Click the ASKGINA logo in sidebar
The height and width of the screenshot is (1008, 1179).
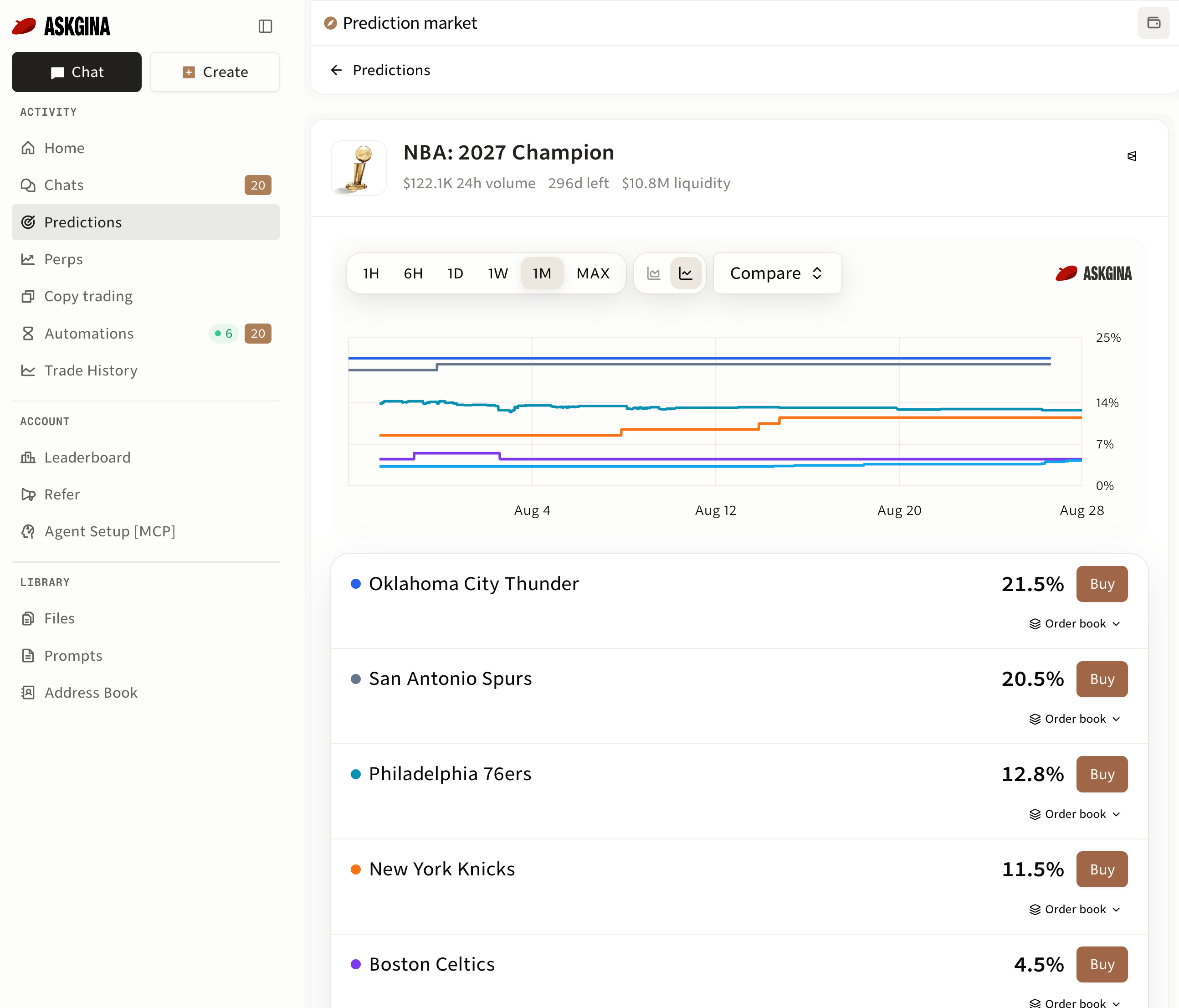coord(61,26)
